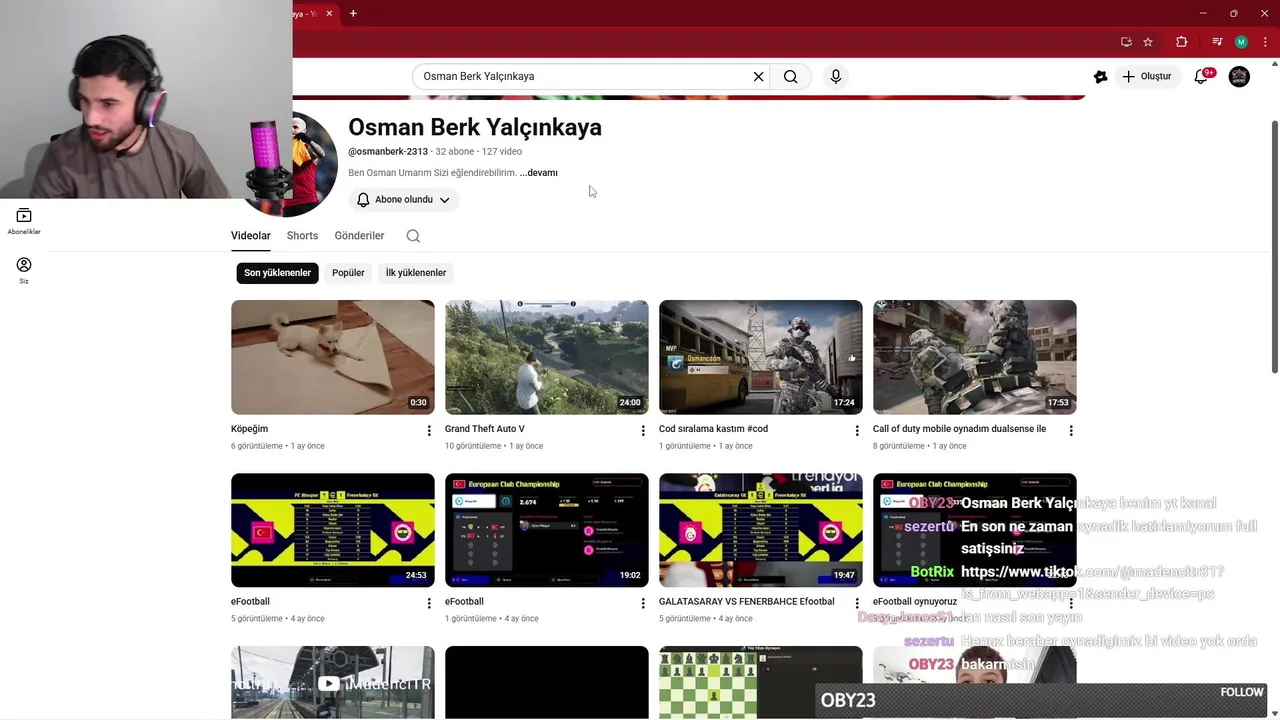Screen dimensions: 1280x720
Task: Click Call of duty mobile oynadım title
Action: click(x=960, y=429)
